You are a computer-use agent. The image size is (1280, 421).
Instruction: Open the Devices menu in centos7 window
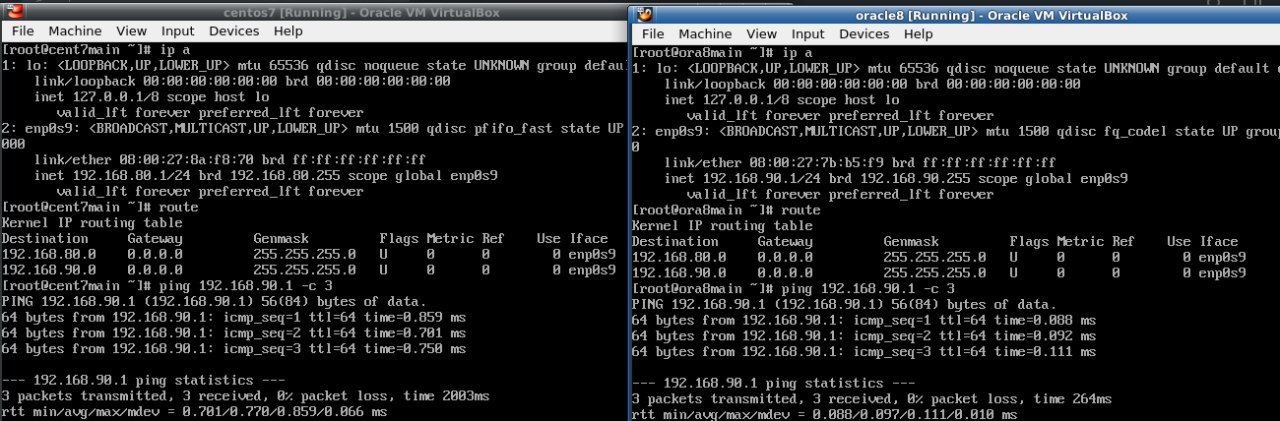pos(234,31)
